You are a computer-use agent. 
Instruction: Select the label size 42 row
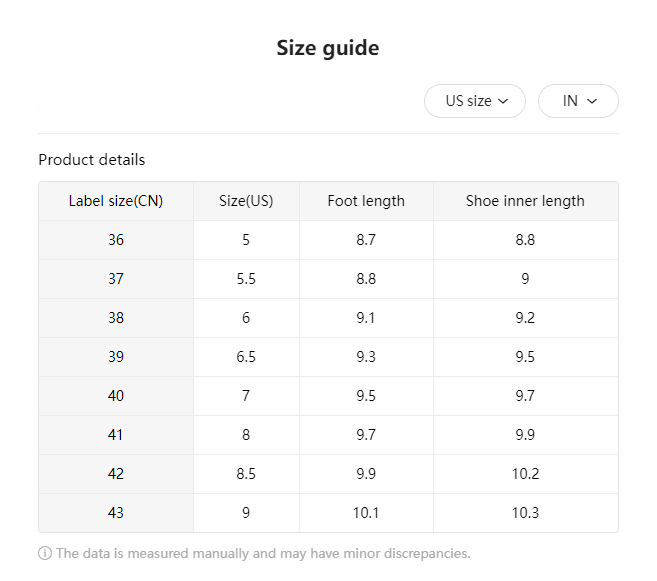tap(116, 474)
